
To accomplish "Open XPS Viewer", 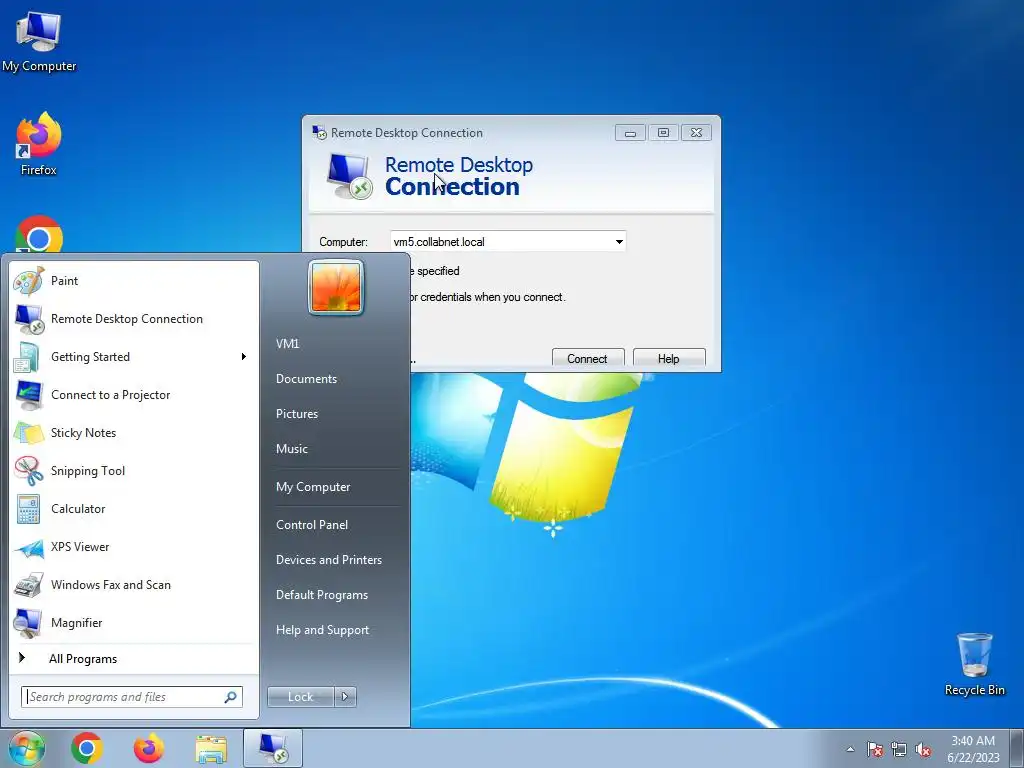I will (134, 547).
